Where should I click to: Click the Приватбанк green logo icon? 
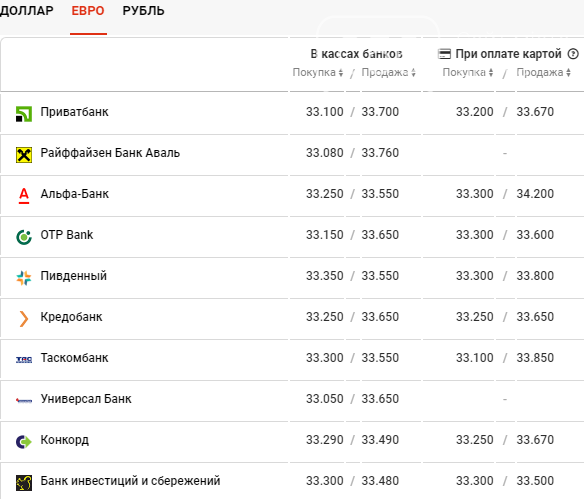pyautogui.click(x=24, y=114)
